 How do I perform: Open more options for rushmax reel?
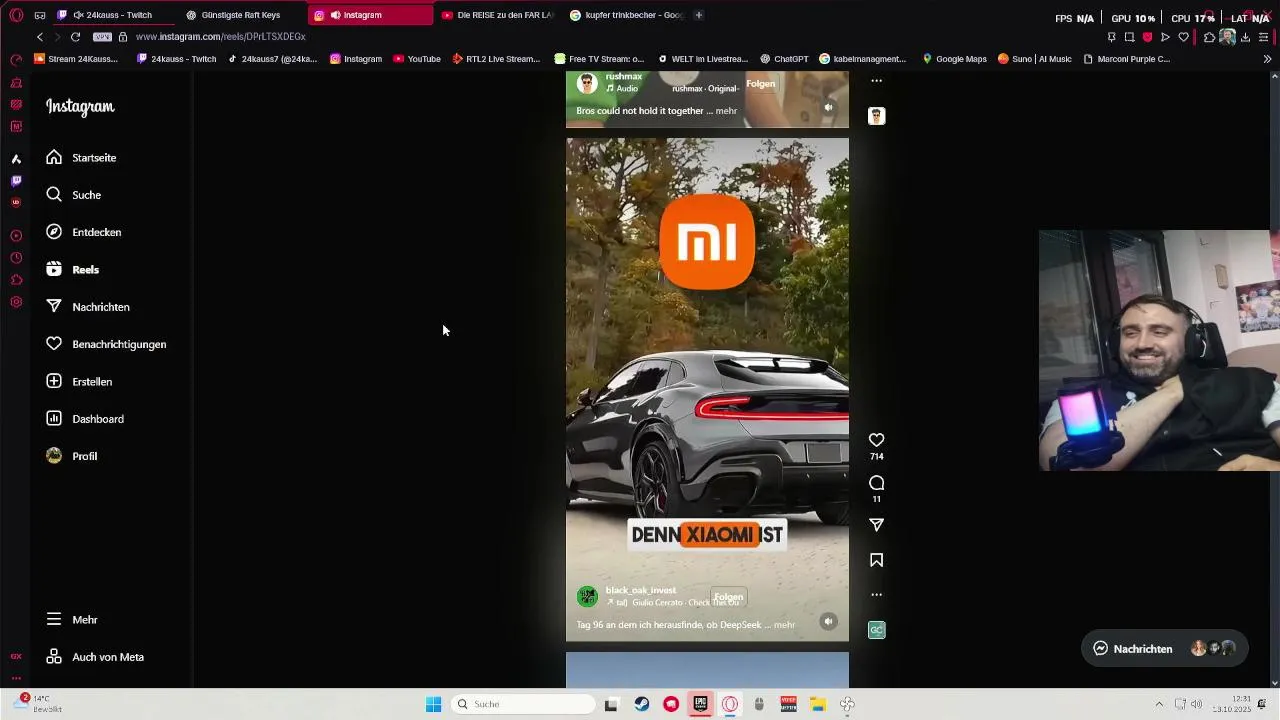click(x=876, y=81)
